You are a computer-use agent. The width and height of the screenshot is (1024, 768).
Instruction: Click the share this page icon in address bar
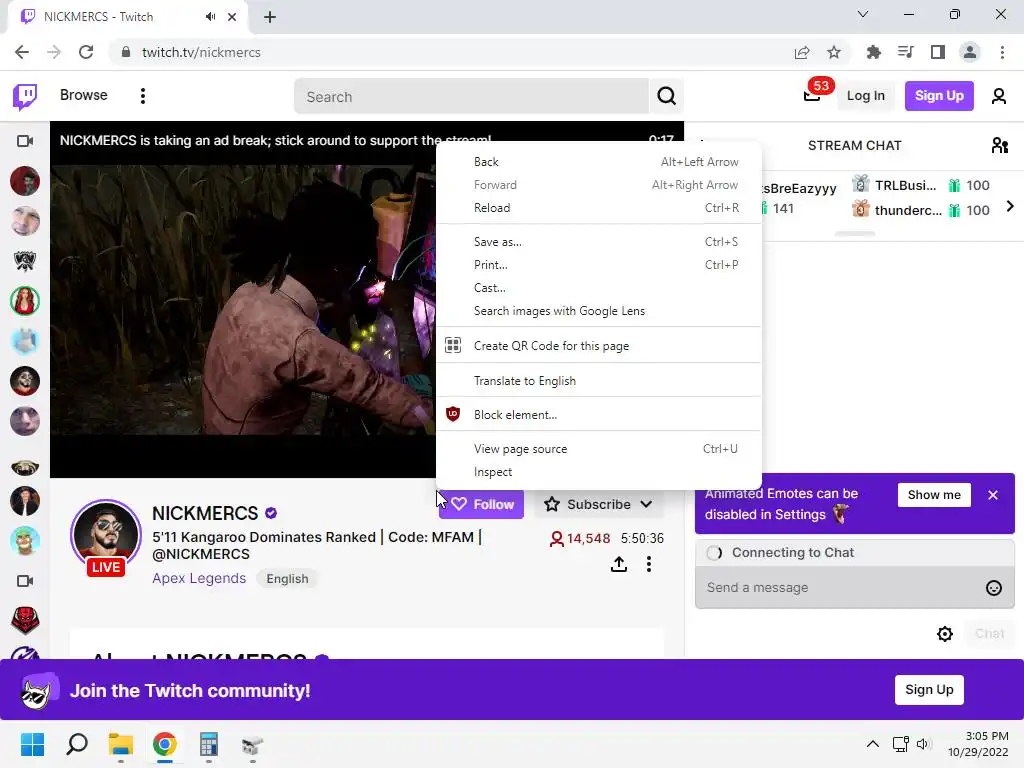click(x=802, y=52)
